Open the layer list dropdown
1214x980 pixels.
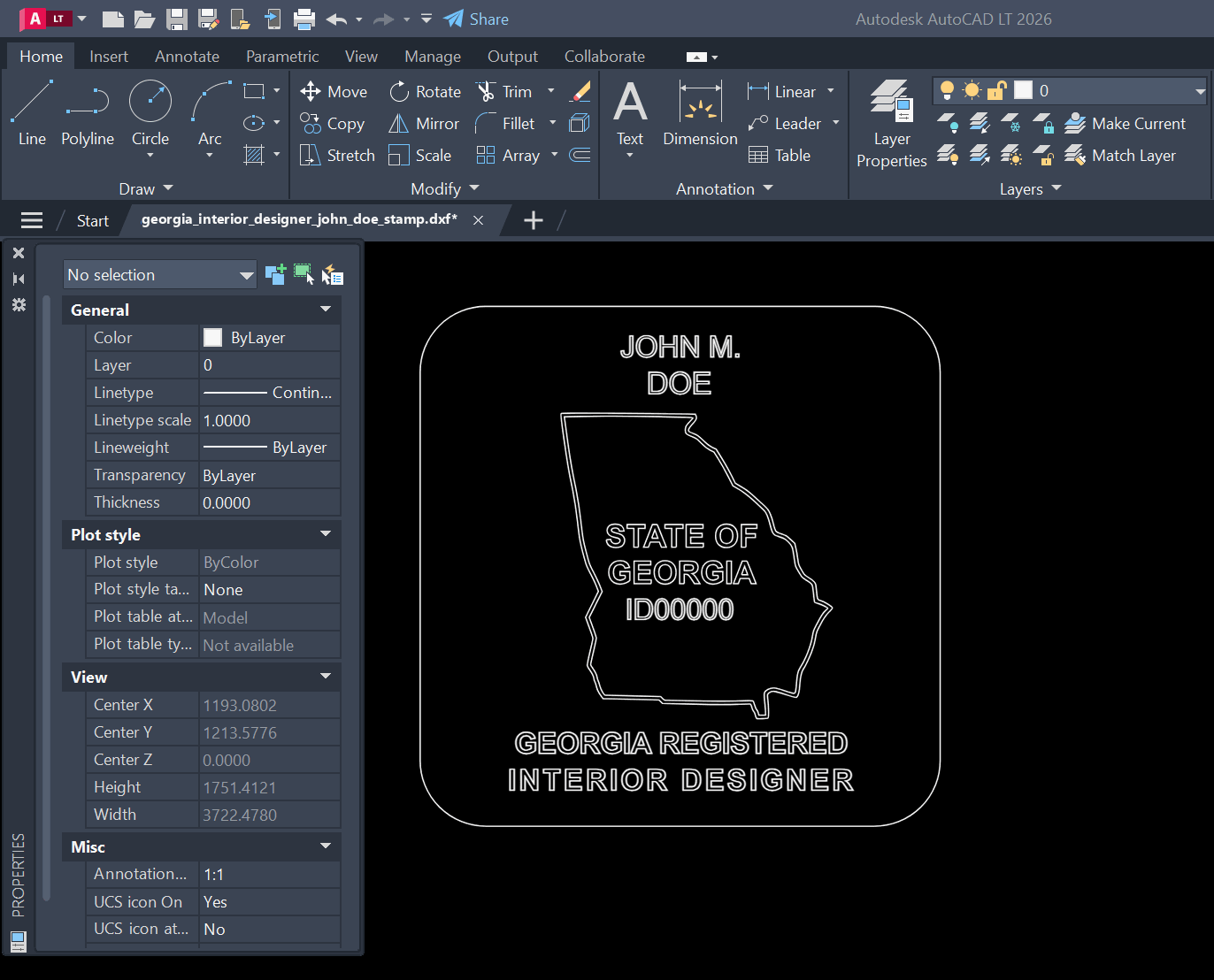pyautogui.click(x=1200, y=90)
